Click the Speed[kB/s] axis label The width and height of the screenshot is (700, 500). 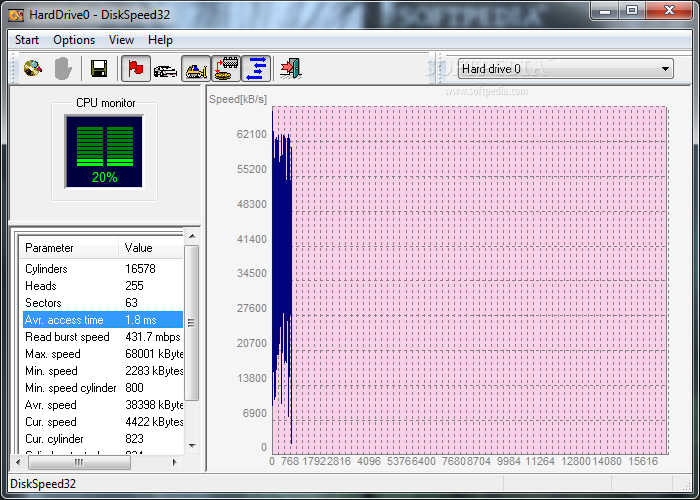tap(238, 99)
